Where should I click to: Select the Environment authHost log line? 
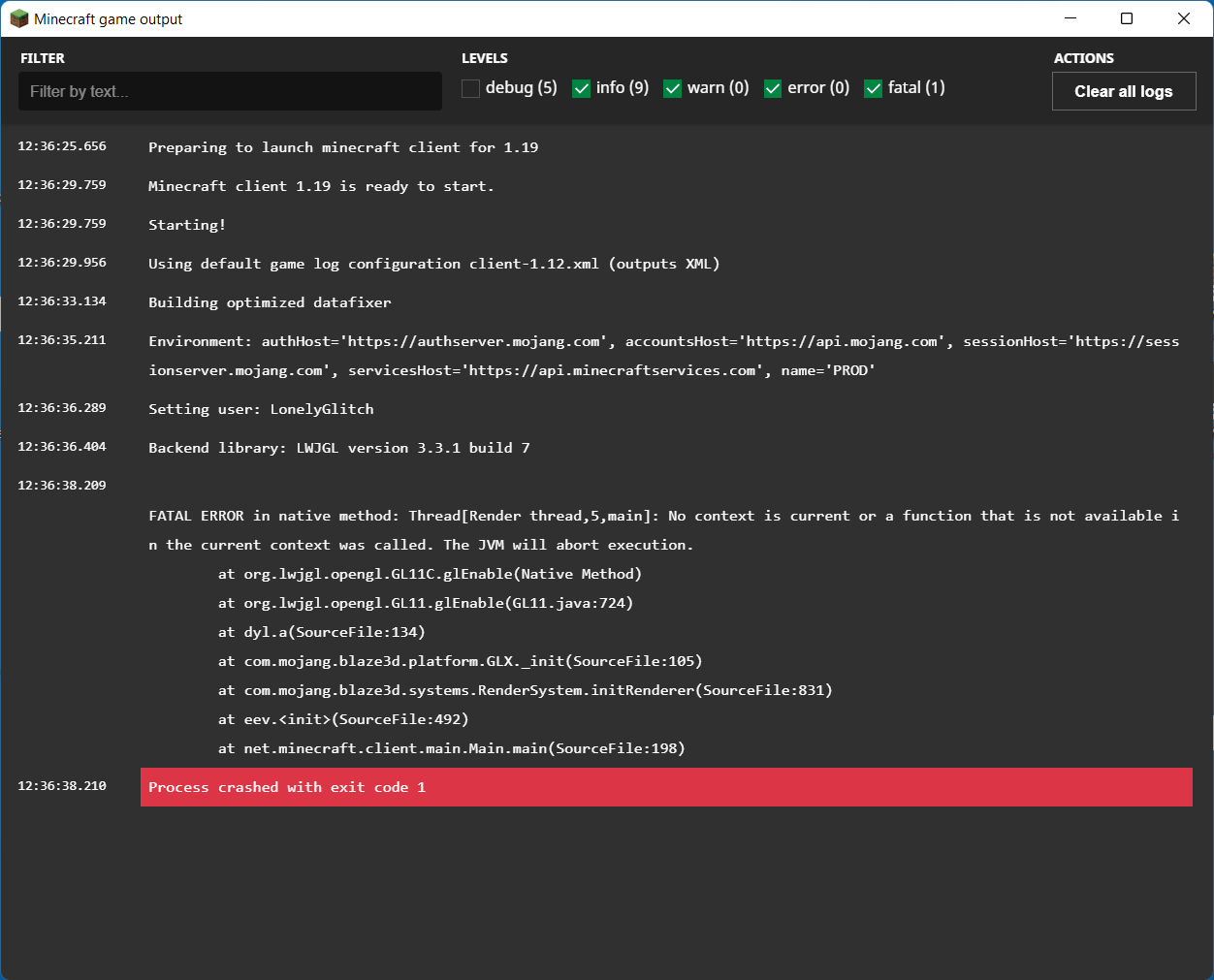click(x=664, y=356)
